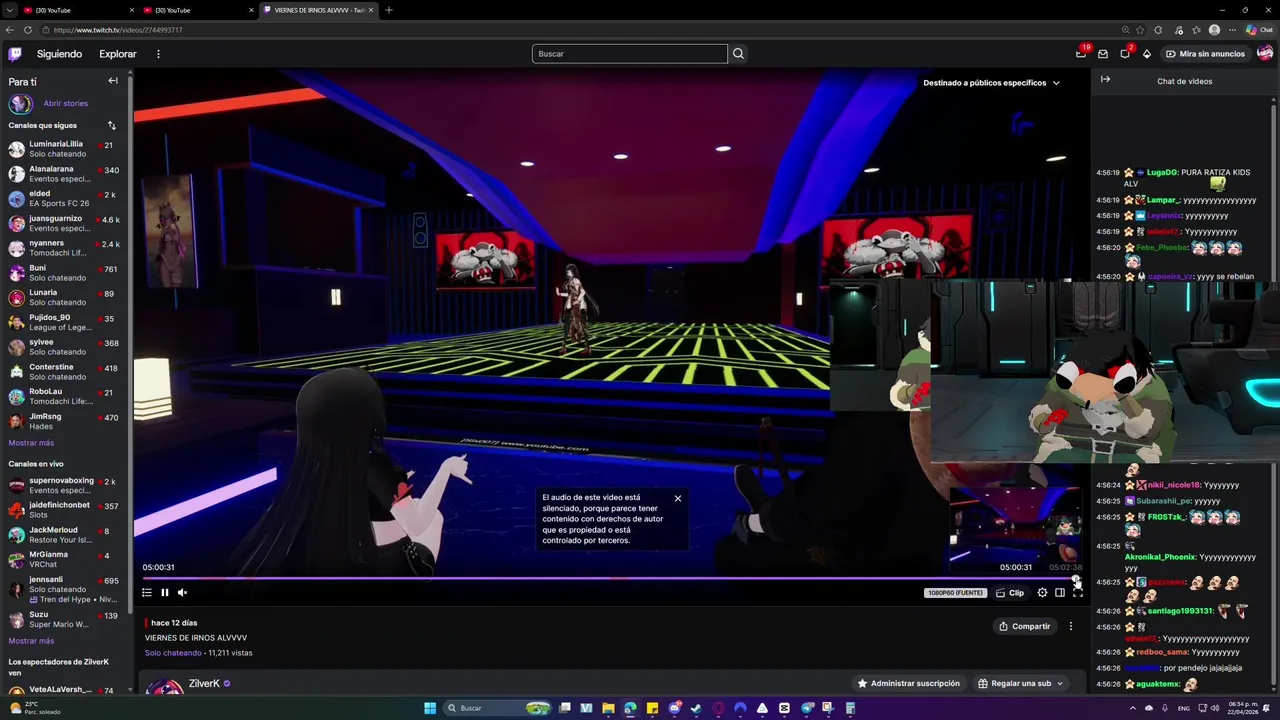Expand Destinado a públicos específicos label

991,83
